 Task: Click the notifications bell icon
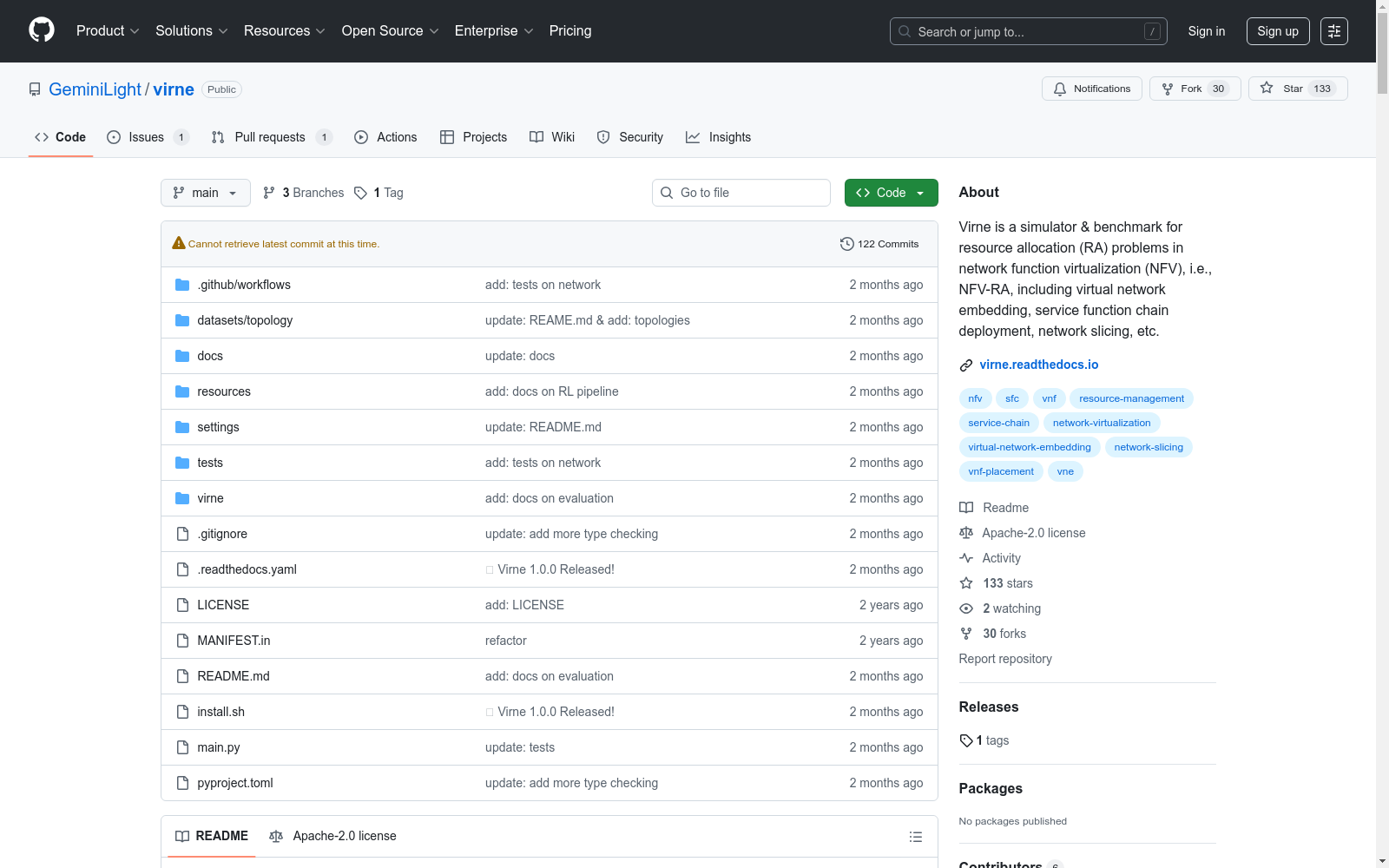(x=1060, y=89)
